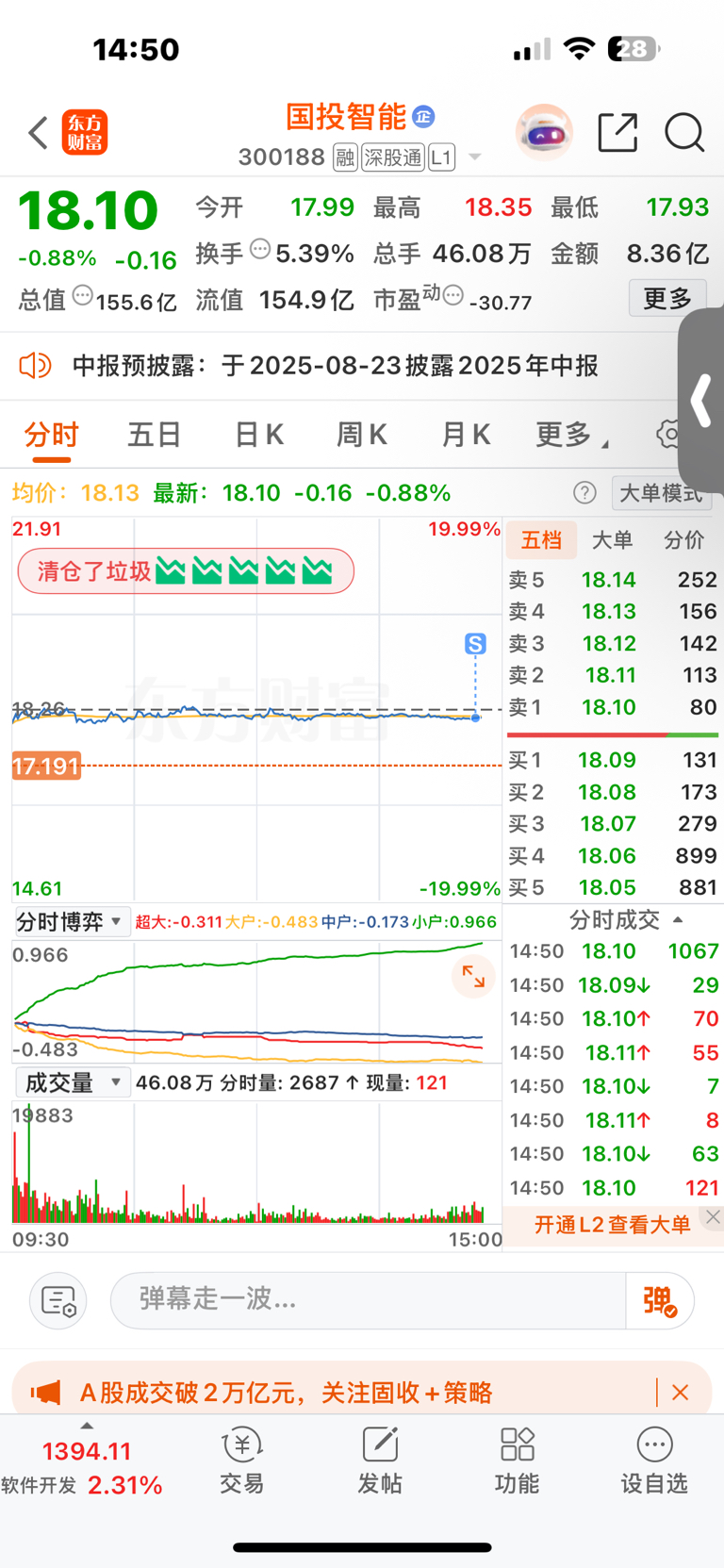Screen dimensions: 724x1568
Task: Tap the speaker announcement icon
Action: 35,366
